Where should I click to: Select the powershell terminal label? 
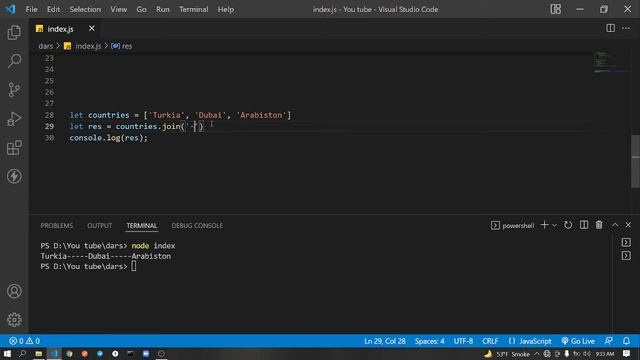pyautogui.click(x=512, y=225)
